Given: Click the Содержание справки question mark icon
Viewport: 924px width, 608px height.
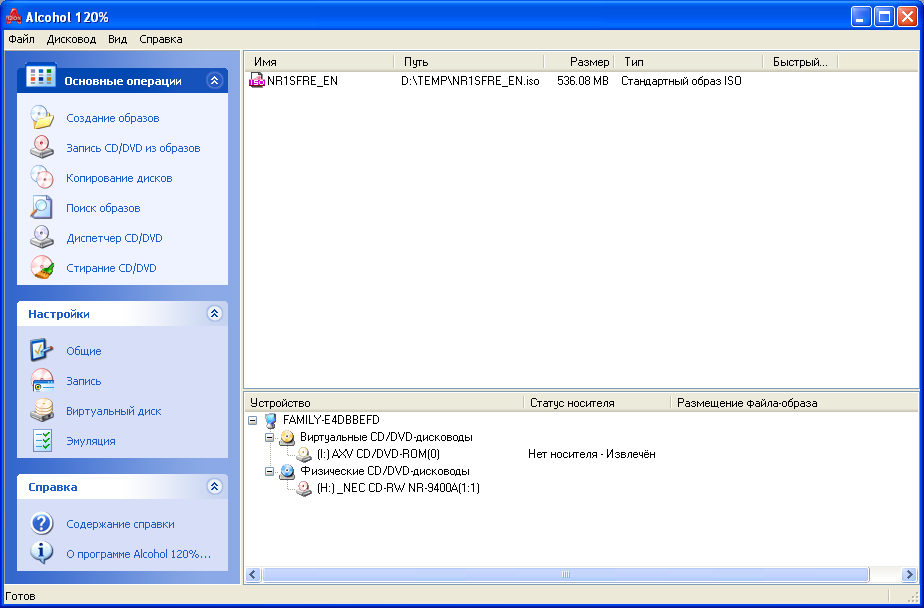Looking at the screenshot, I should tap(42, 524).
